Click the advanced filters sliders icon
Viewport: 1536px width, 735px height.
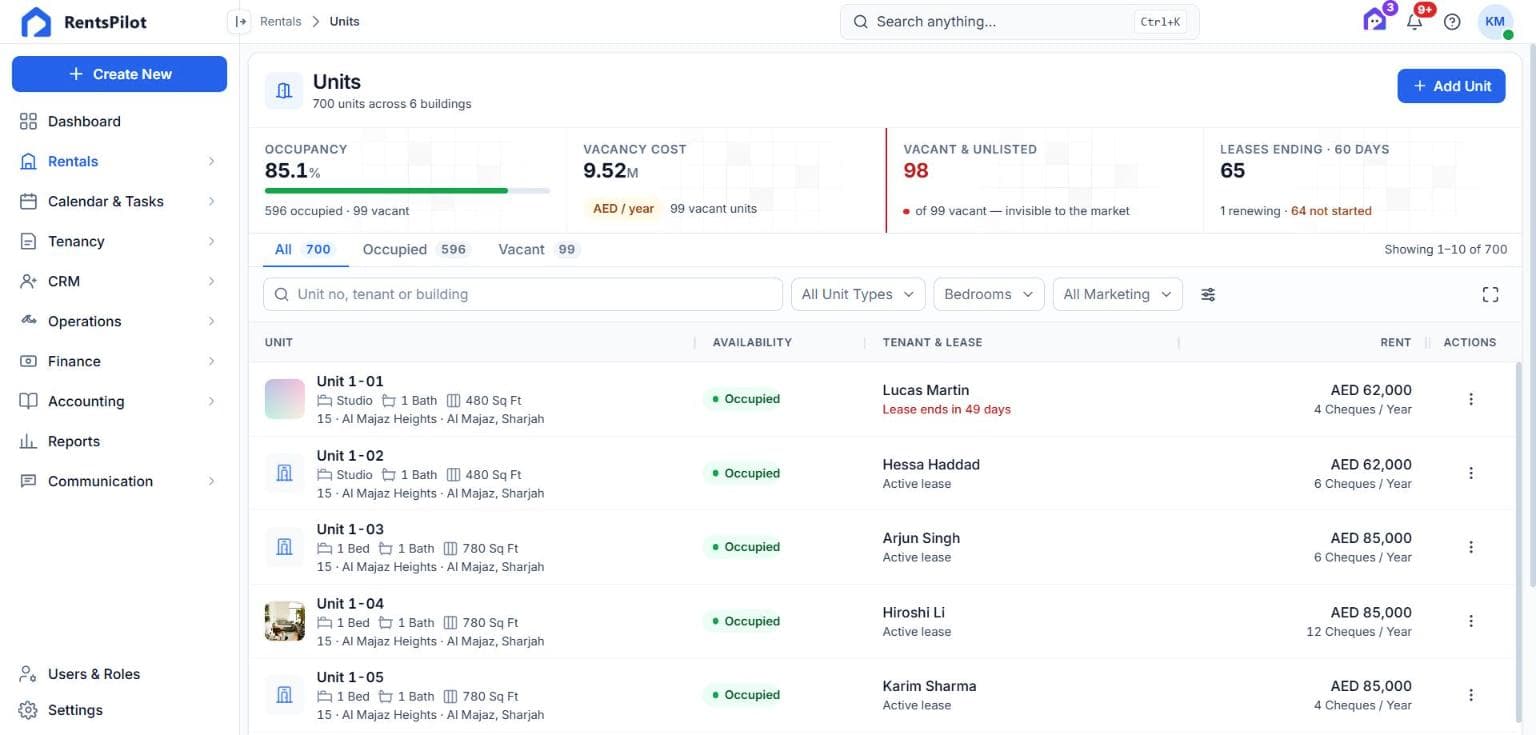1208,294
